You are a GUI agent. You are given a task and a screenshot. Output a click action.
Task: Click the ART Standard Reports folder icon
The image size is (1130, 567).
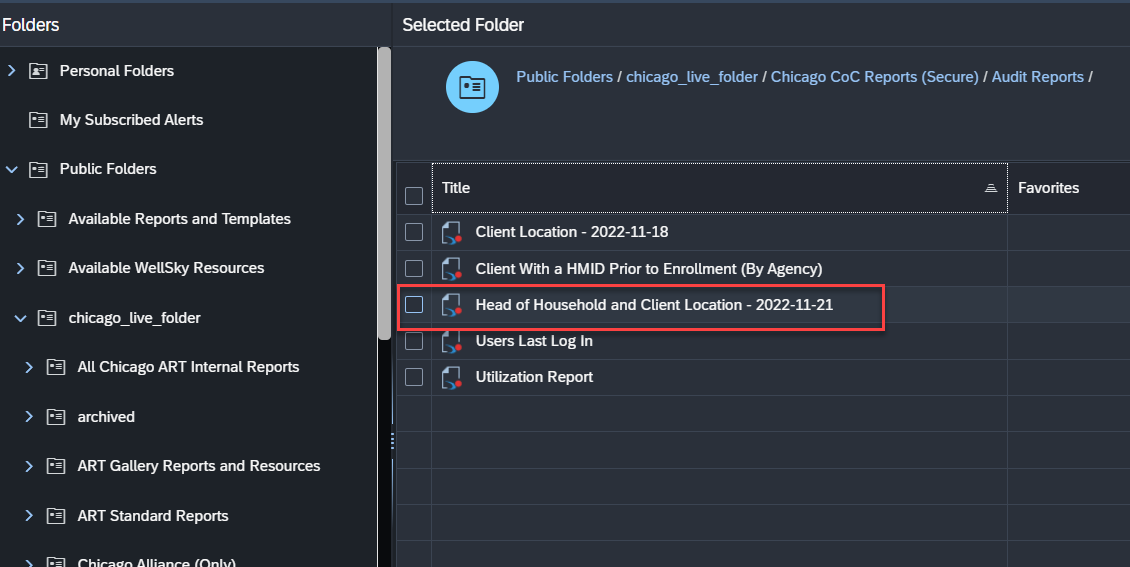tap(57, 516)
